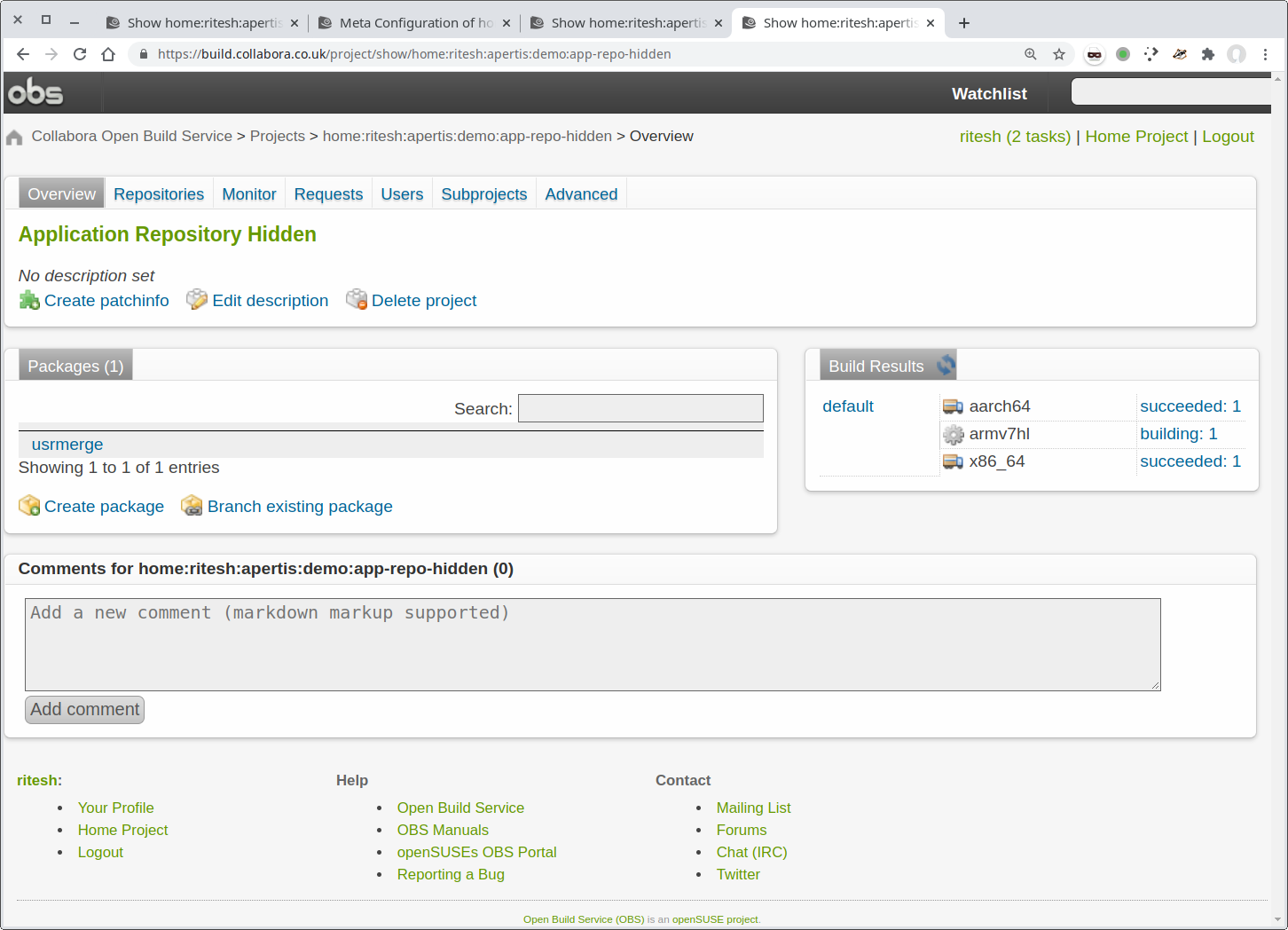The height and width of the screenshot is (930, 1288).
Task: Reload the page with the browser refresh button
Action: (80, 54)
